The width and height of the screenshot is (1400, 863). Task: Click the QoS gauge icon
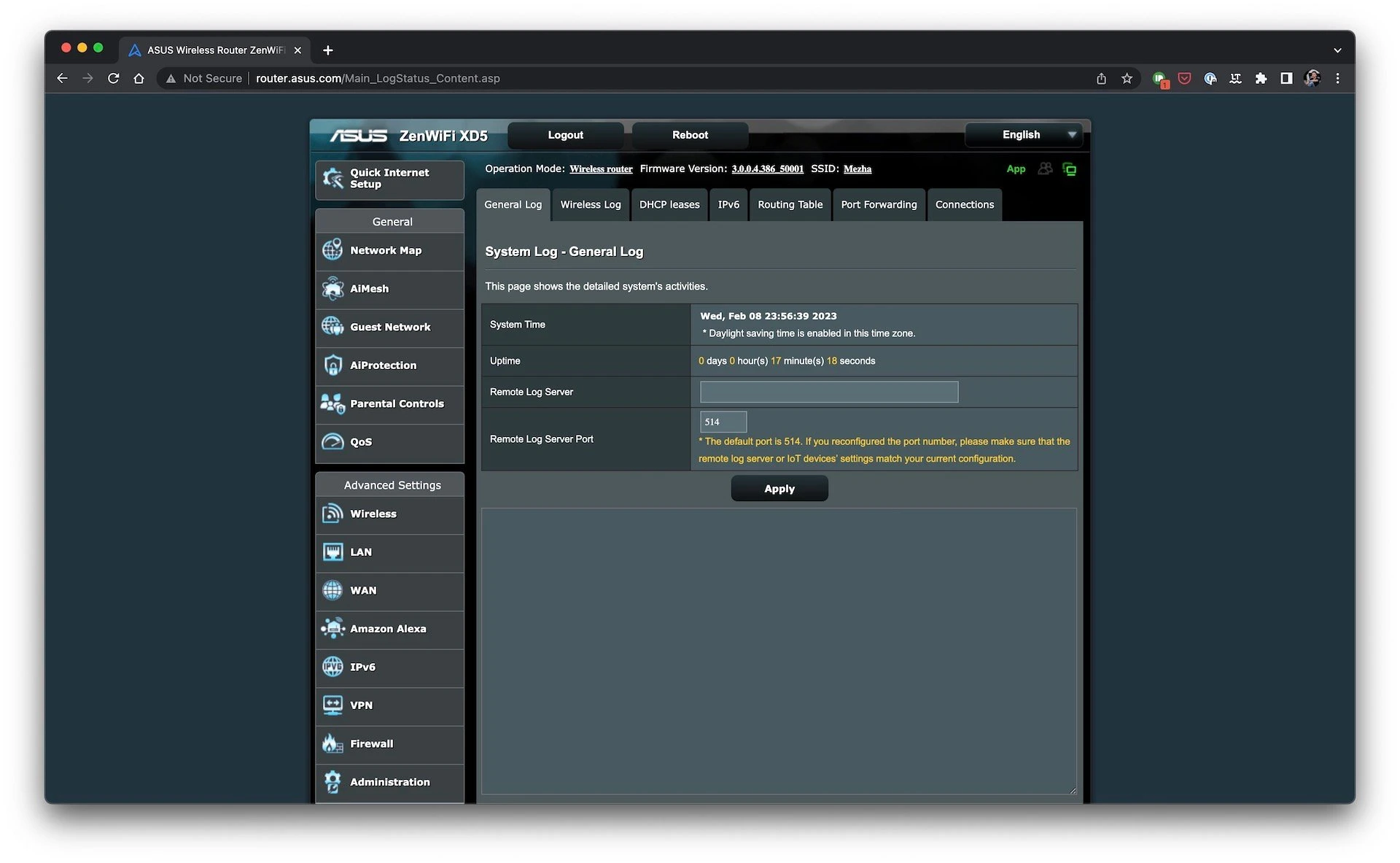click(332, 441)
